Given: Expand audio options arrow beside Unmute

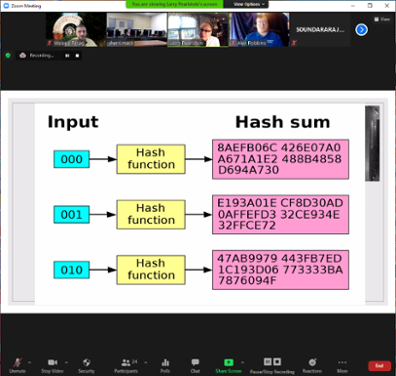Looking at the screenshot, I should (29, 362).
